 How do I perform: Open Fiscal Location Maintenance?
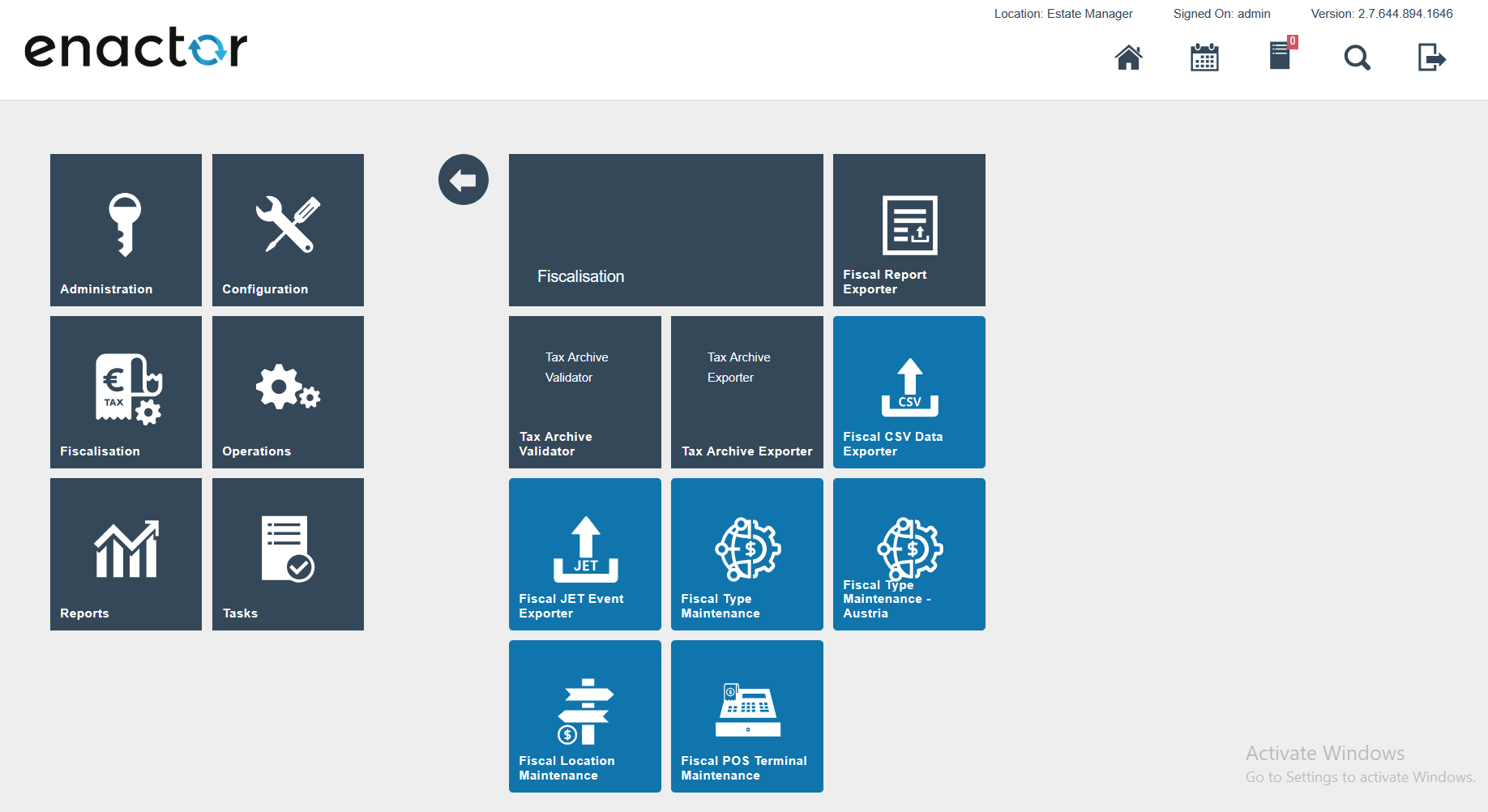click(x=585, y=716)
